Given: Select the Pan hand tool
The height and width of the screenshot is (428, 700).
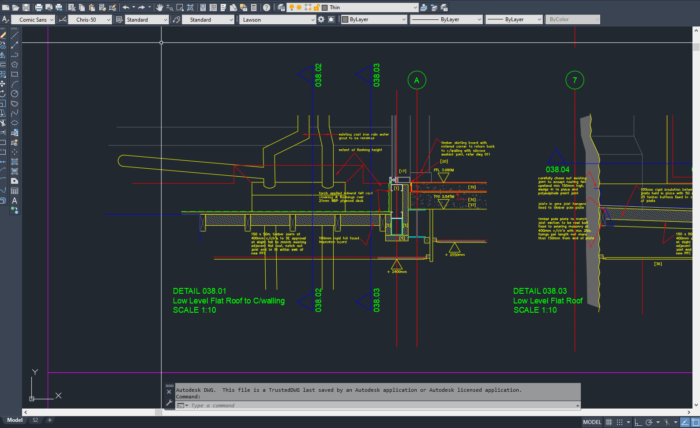Looking at the screenshot, I should [158, 7].
